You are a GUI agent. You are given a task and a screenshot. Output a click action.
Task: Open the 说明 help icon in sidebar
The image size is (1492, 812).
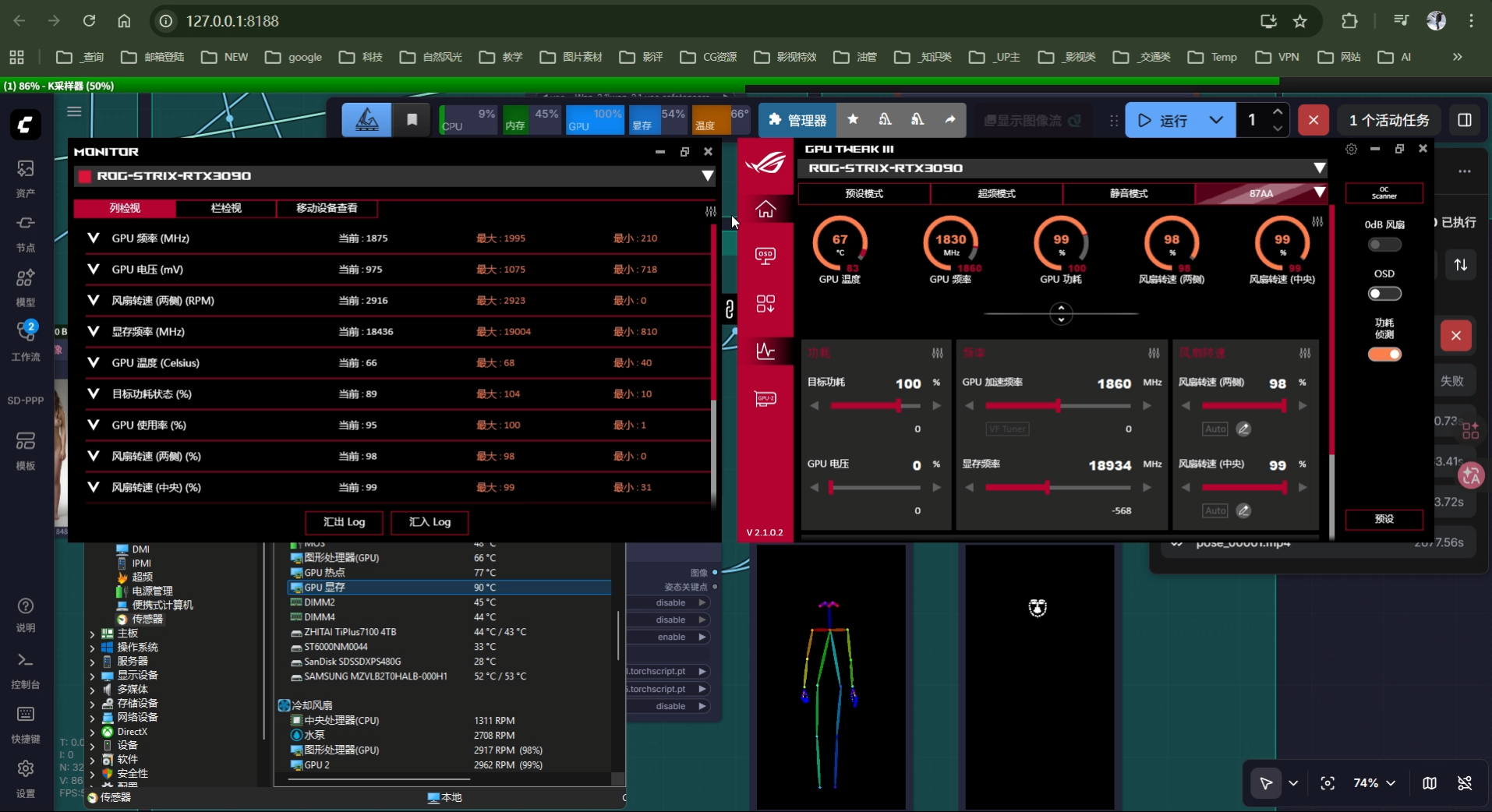tap(25, 614)
